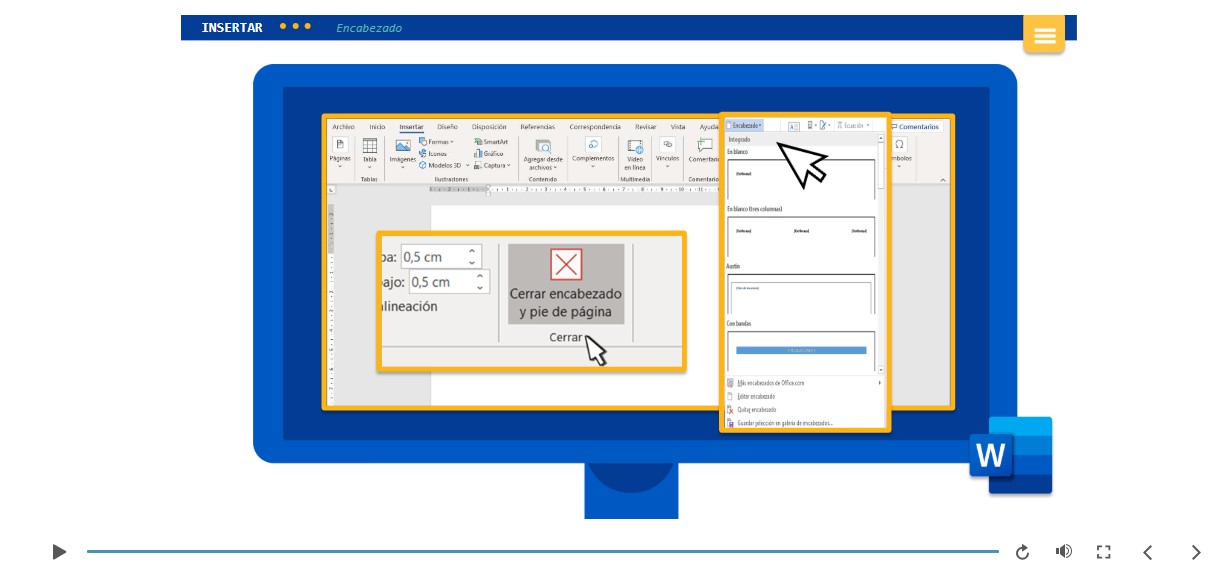Click the Imágenes icon
This screenshot has width=1226, height=571.
[403, 150]
